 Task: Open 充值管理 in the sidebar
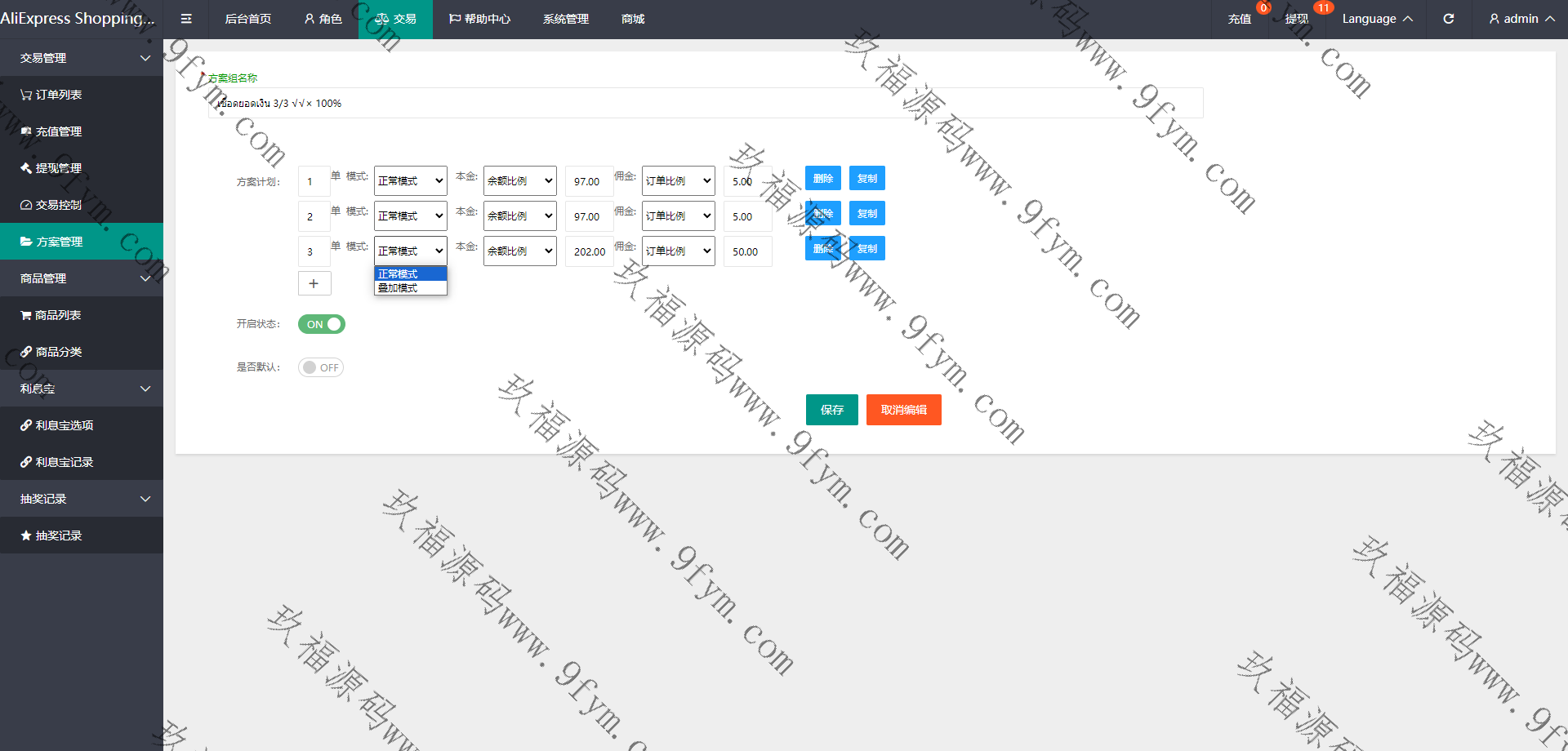tap(51, 131)
